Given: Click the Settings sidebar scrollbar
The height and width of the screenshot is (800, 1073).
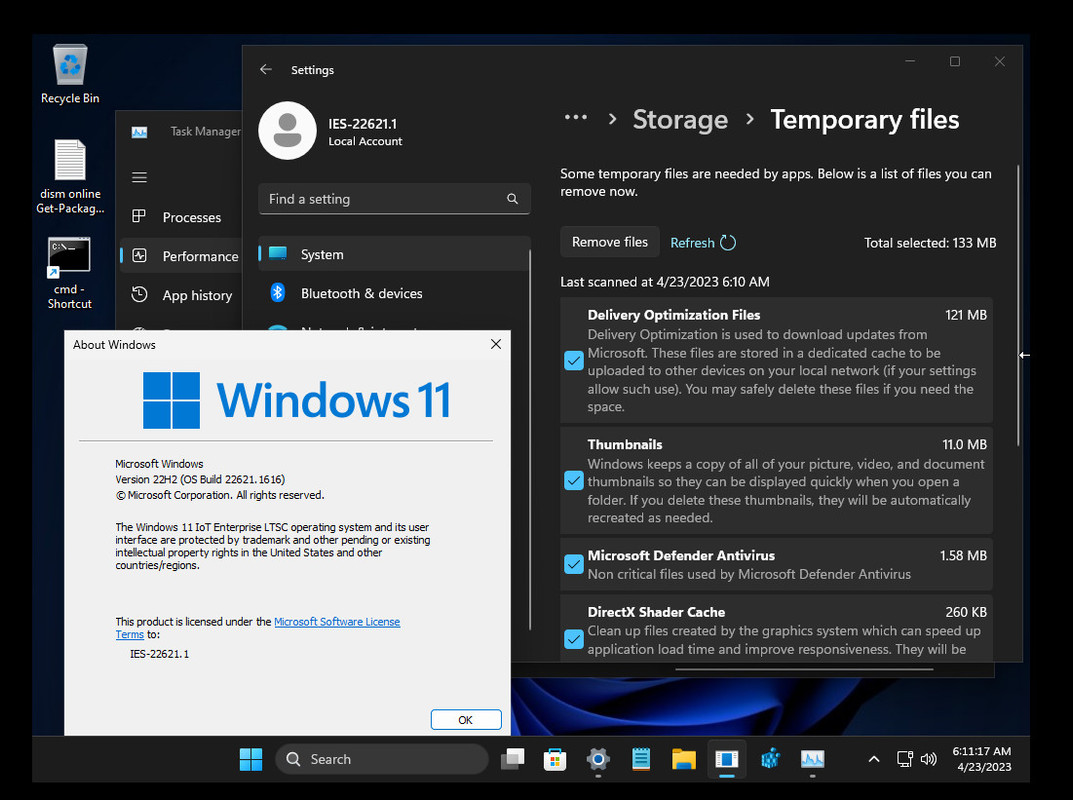Looking at the screenshot, I should pyautogui.click(x=530, y=439).
